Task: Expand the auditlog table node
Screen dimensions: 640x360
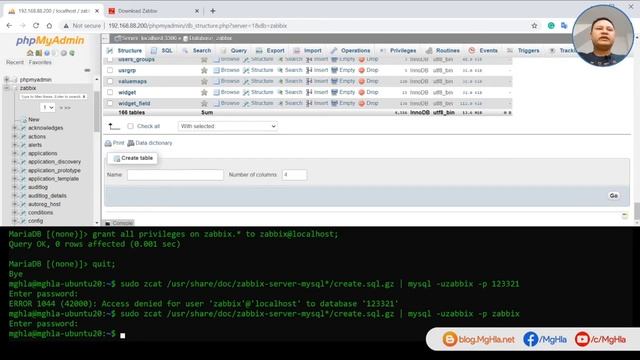Action: [x=15, y=187]
